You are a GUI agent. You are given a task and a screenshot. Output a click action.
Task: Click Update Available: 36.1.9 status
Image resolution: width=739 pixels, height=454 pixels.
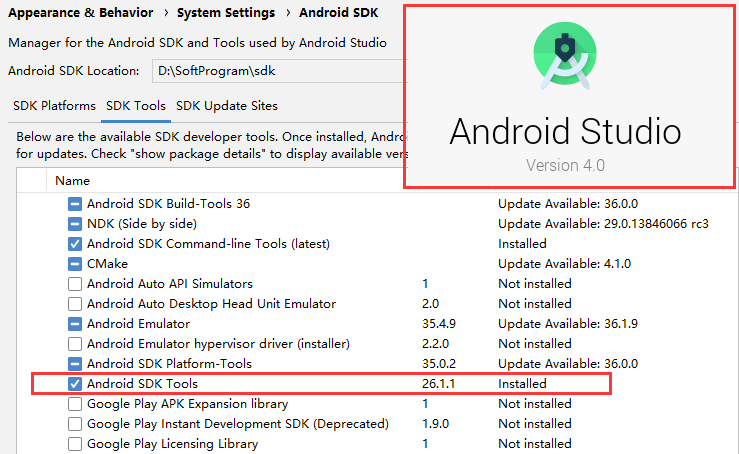coord(568,324)
